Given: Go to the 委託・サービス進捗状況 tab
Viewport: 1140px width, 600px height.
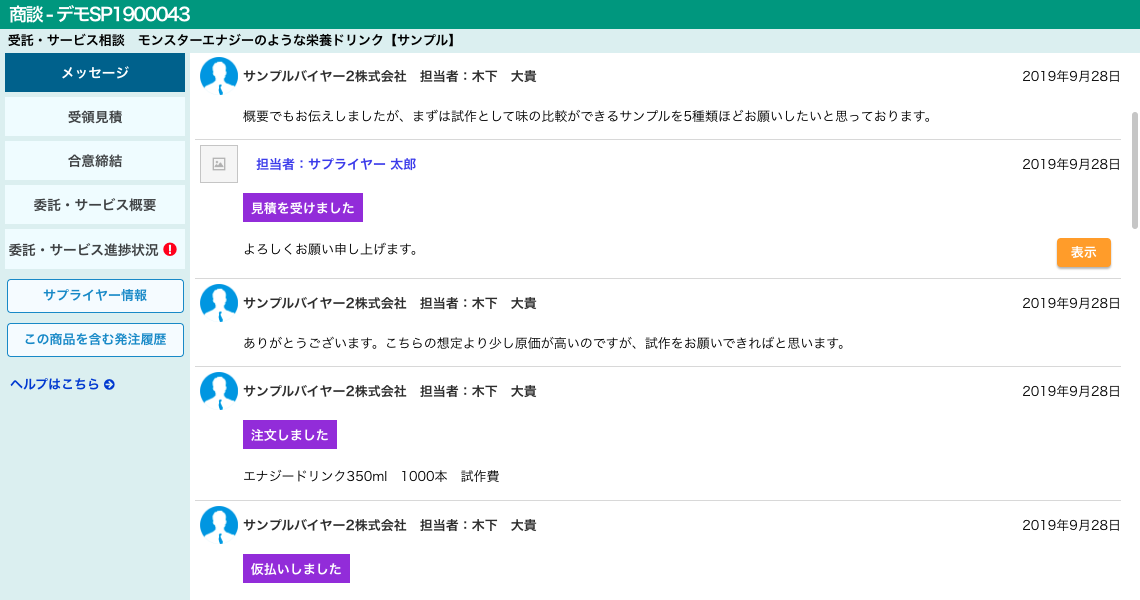Looking at the screenshot, I should [83, 249].
